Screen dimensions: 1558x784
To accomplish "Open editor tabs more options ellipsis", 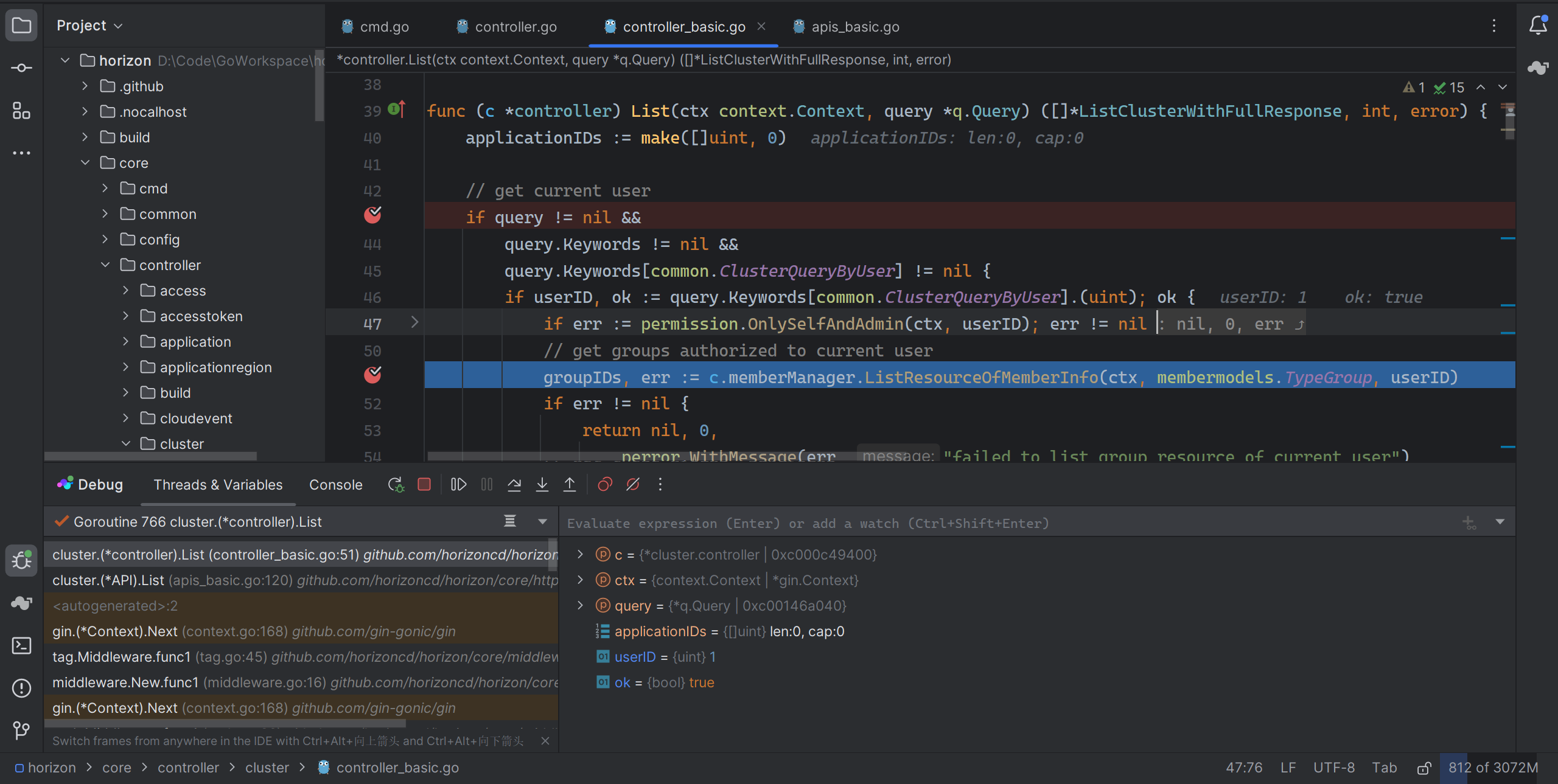I will point(1494,26).
